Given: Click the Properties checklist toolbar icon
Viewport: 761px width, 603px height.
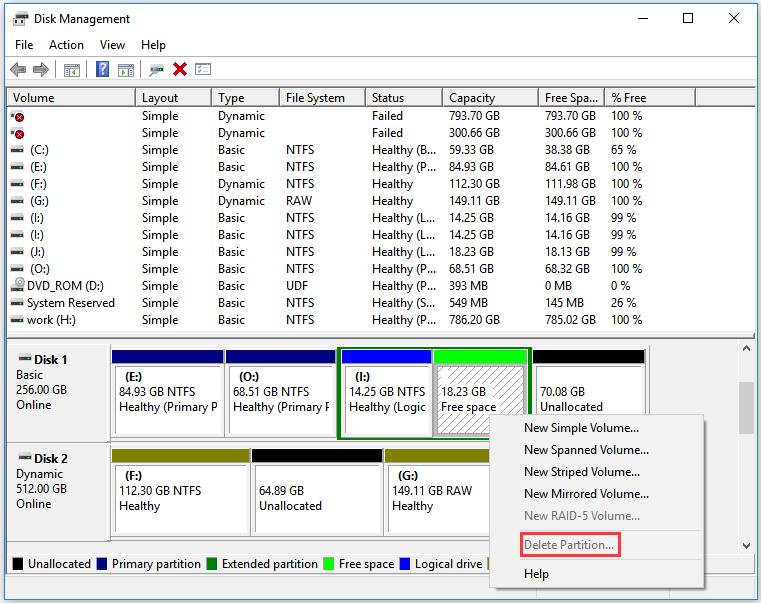Looking at the screenshot, I should pos(203,69).
